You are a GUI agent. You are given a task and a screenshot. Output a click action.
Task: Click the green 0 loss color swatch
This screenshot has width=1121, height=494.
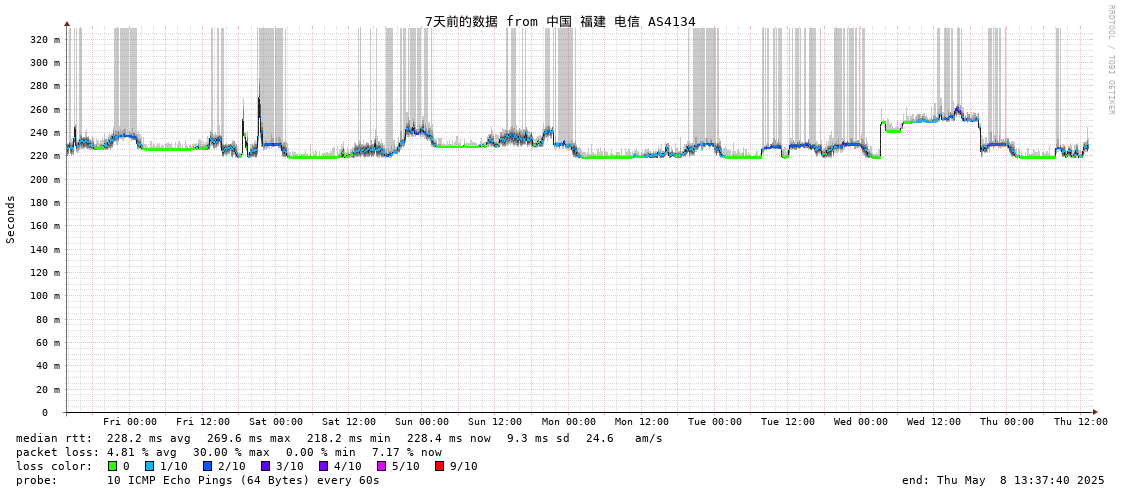[112, 466]
